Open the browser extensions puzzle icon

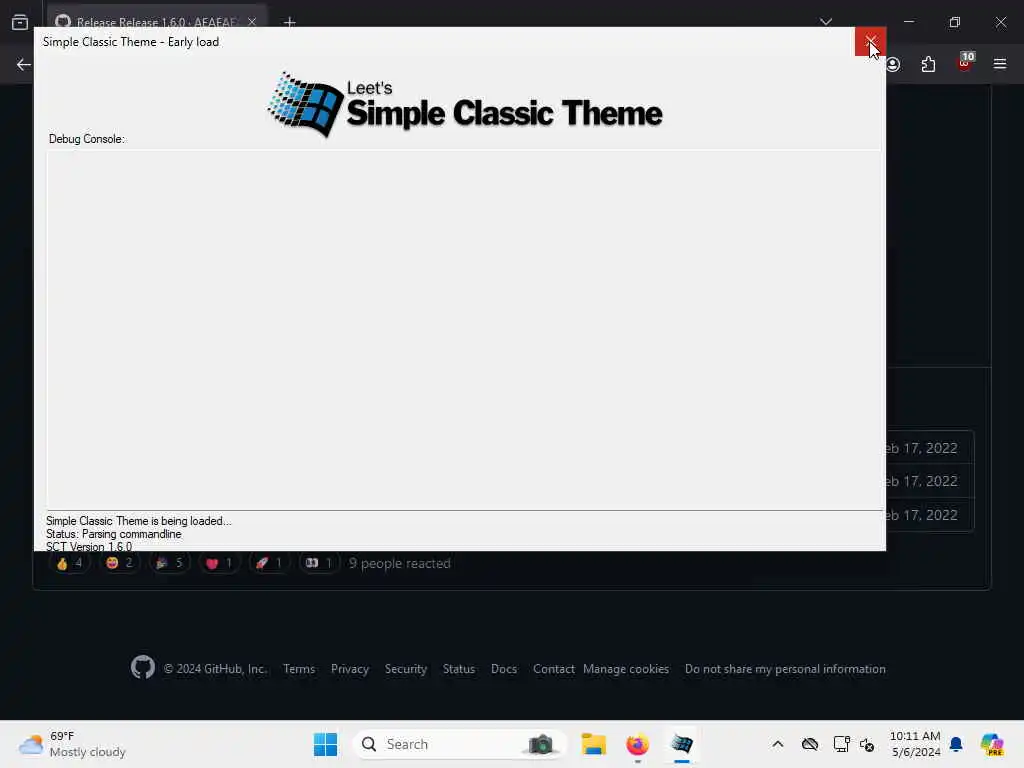tap(928, 64)
